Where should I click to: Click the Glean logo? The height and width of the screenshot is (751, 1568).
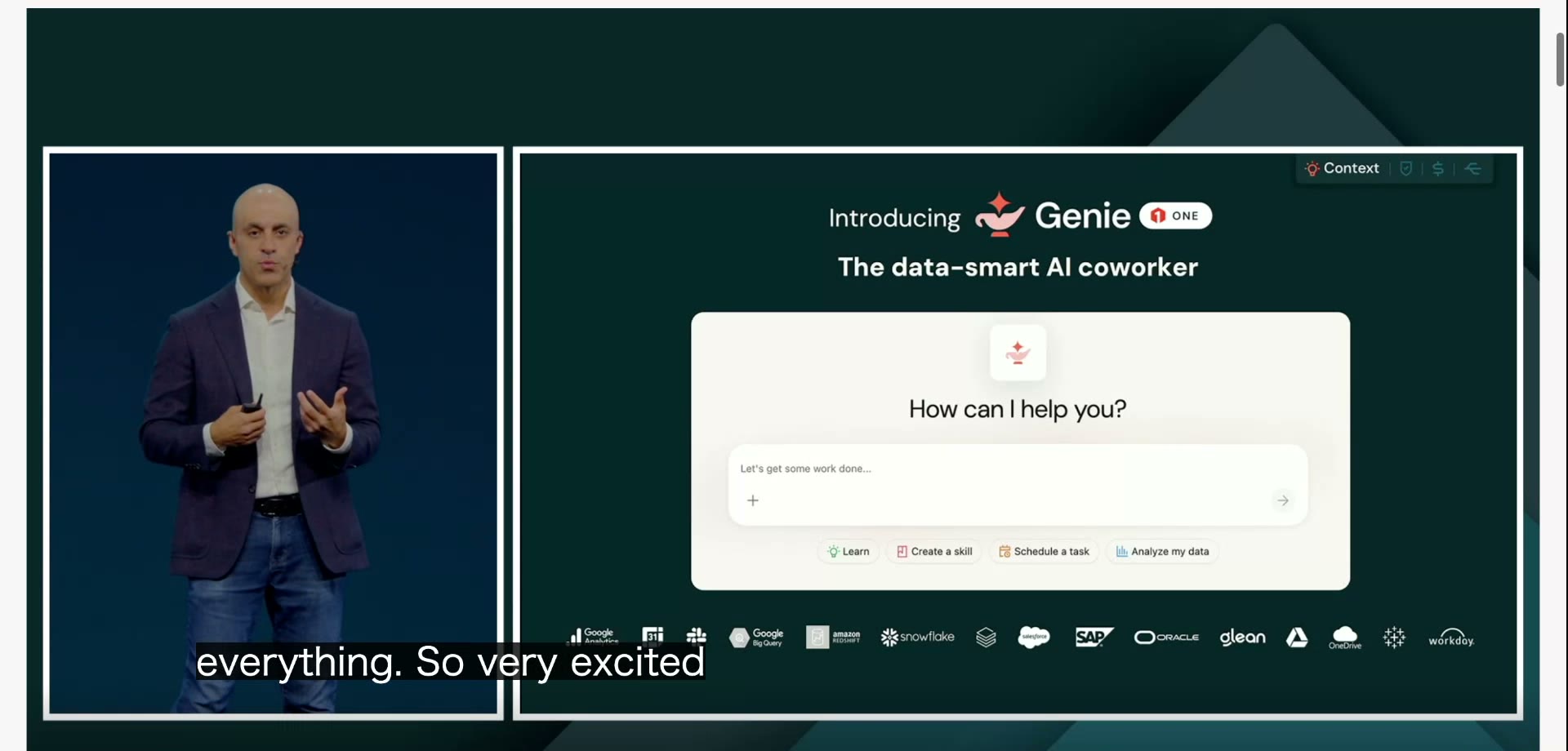tap(1242, 637)
